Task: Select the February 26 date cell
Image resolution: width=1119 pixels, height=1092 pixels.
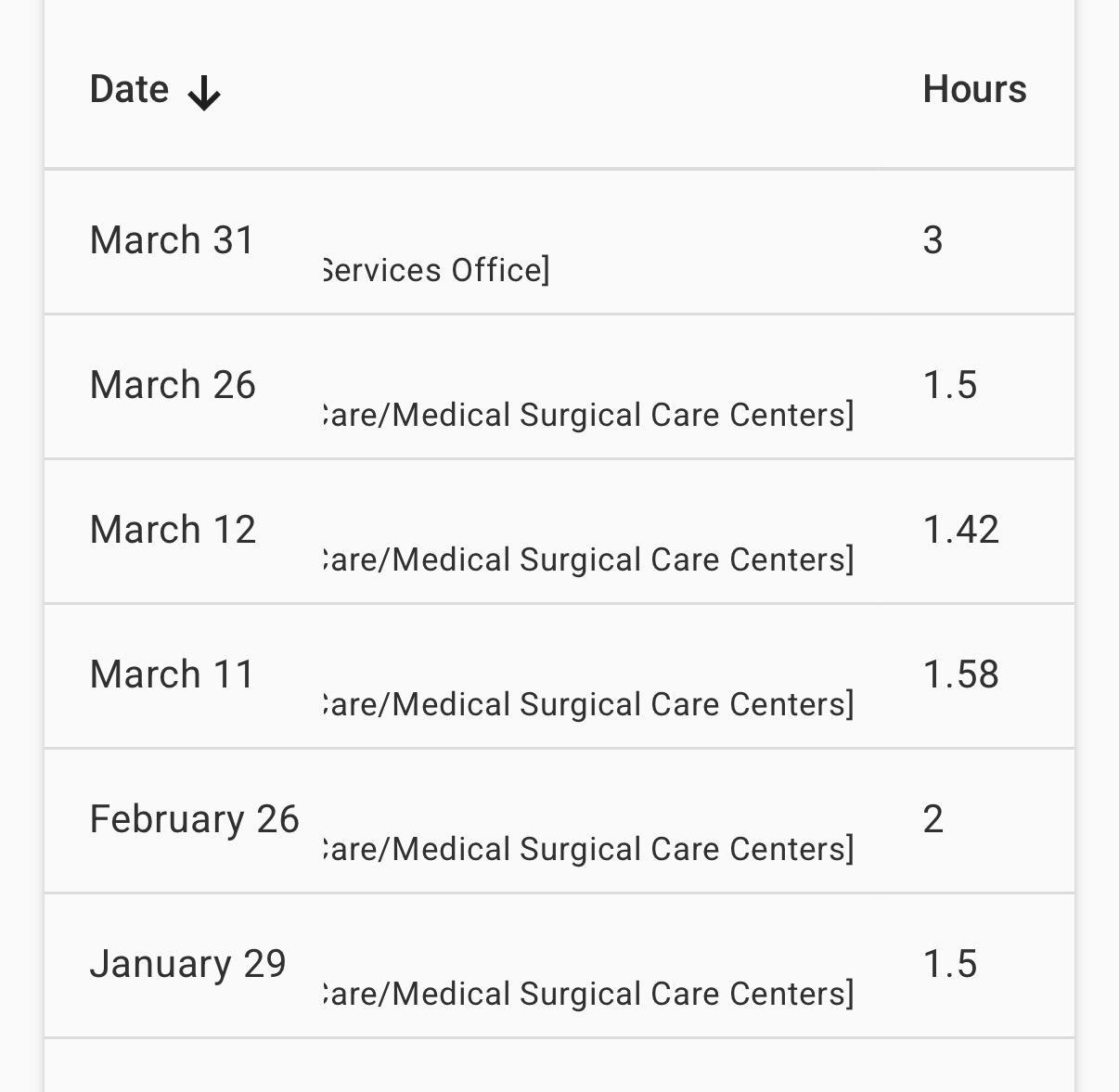Action: [195, 819]
